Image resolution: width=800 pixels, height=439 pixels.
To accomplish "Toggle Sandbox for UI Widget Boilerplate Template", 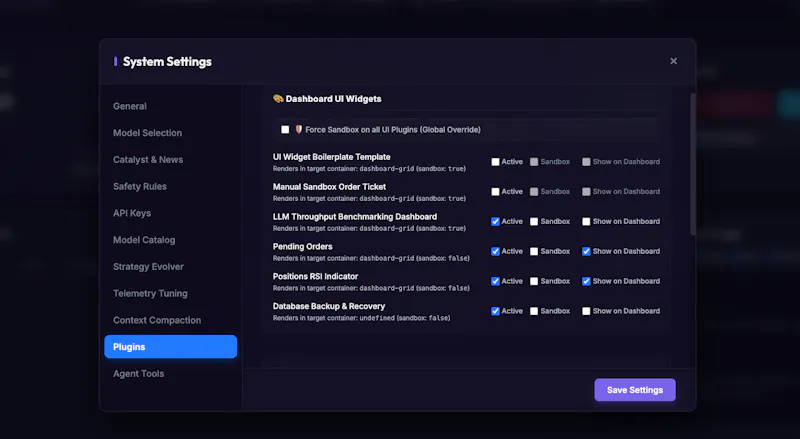I will click(x=534, y=162).
